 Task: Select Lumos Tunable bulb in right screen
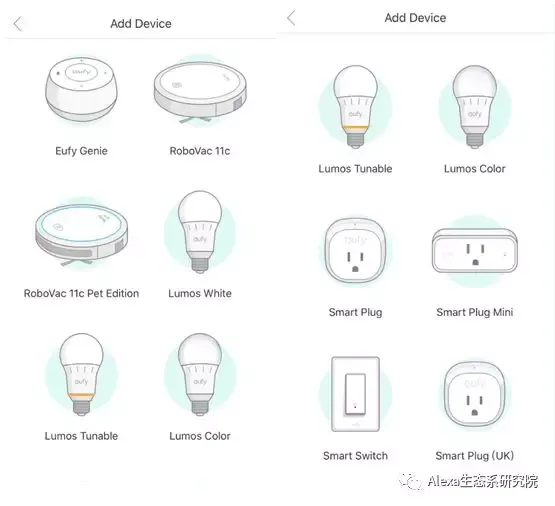[x=355, y=107]
